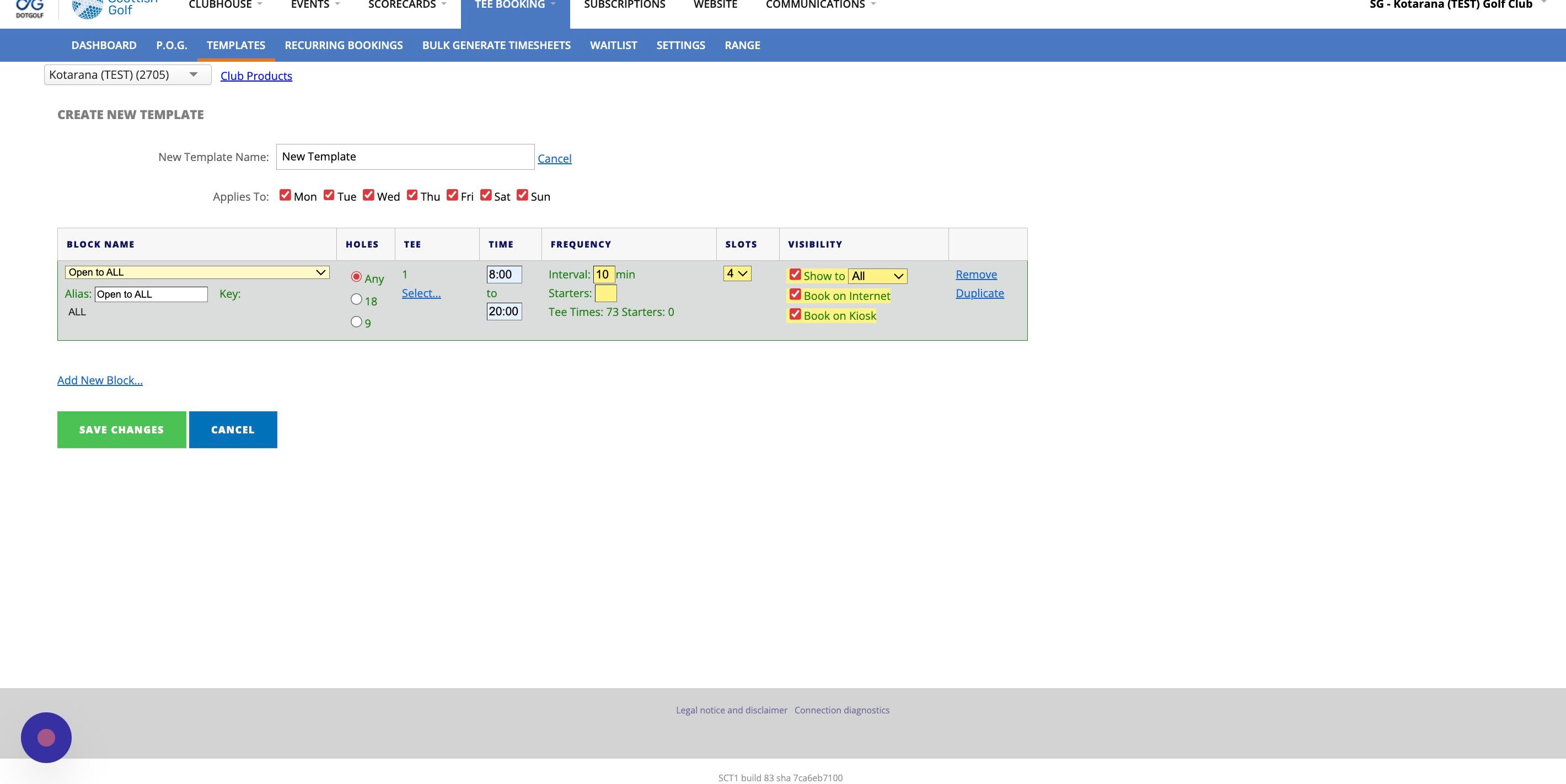
Task: Click the Save Changes button
Action: 121,429
